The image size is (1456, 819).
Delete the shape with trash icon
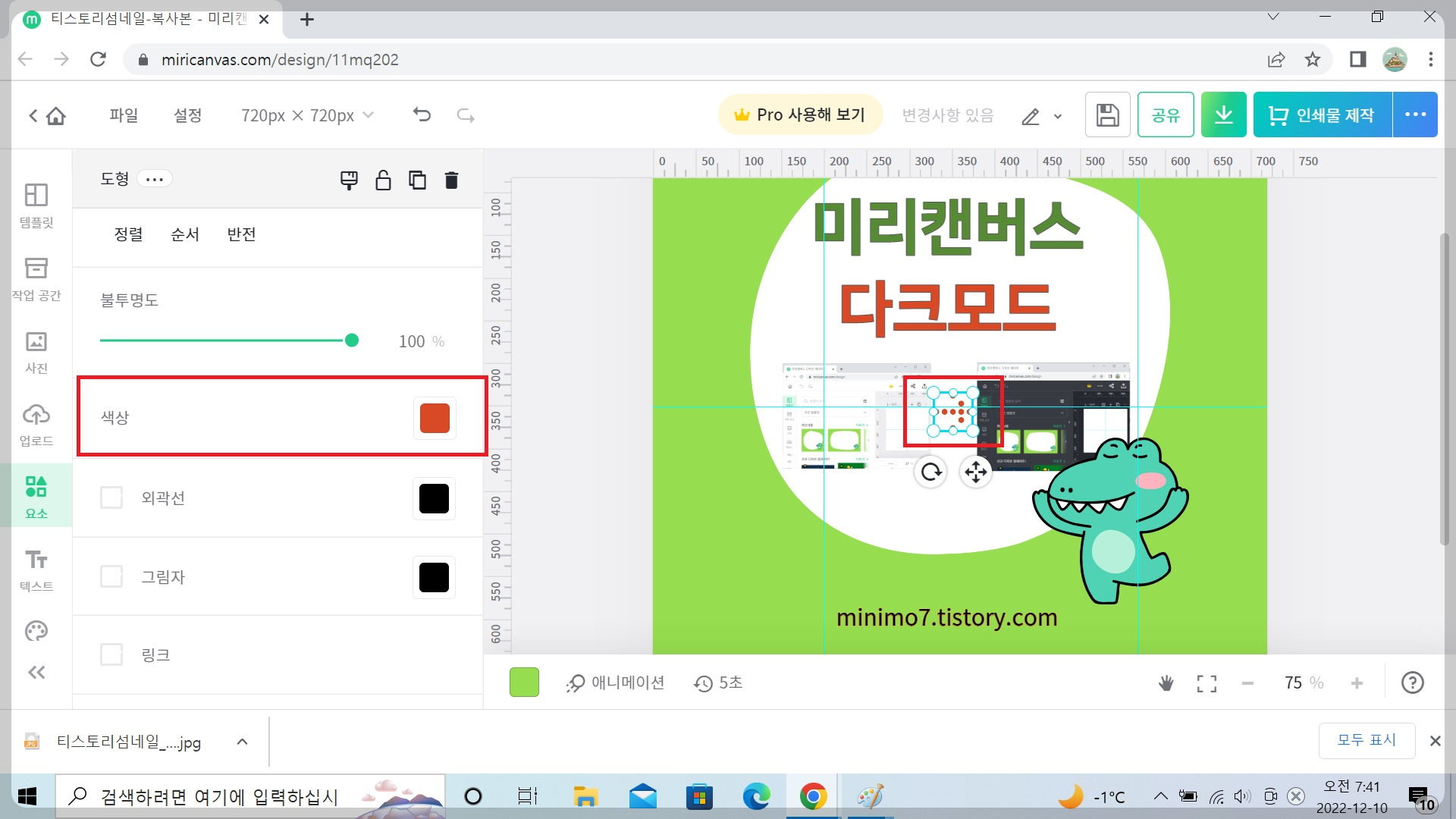(451, 180)
